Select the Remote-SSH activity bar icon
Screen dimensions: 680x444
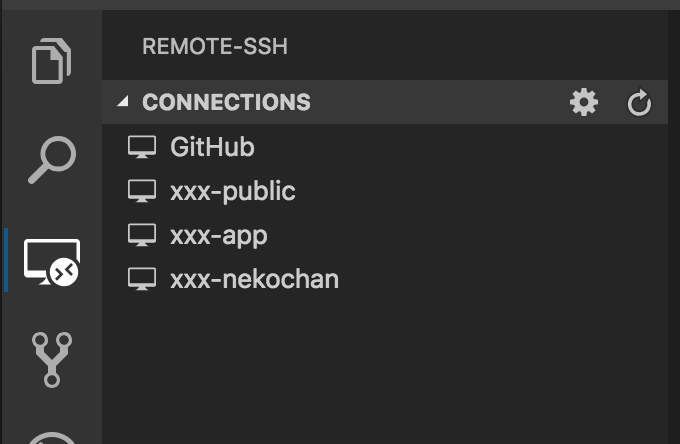click(52, 263)
